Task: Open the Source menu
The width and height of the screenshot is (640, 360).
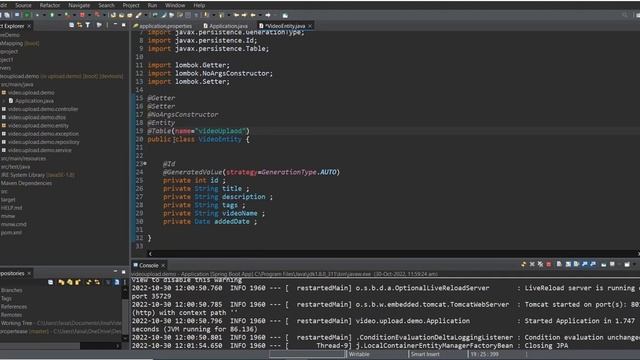Action: point(23,5)
